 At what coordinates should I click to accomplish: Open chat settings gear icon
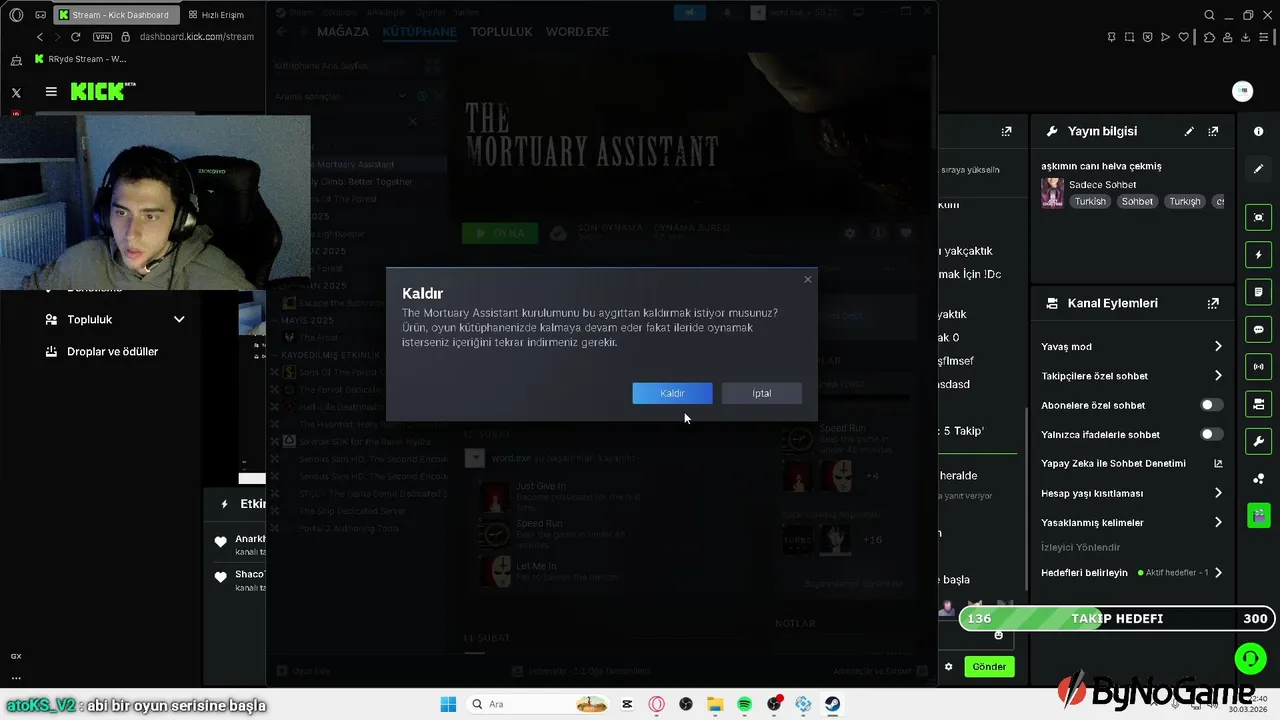(x=949, y=666)
